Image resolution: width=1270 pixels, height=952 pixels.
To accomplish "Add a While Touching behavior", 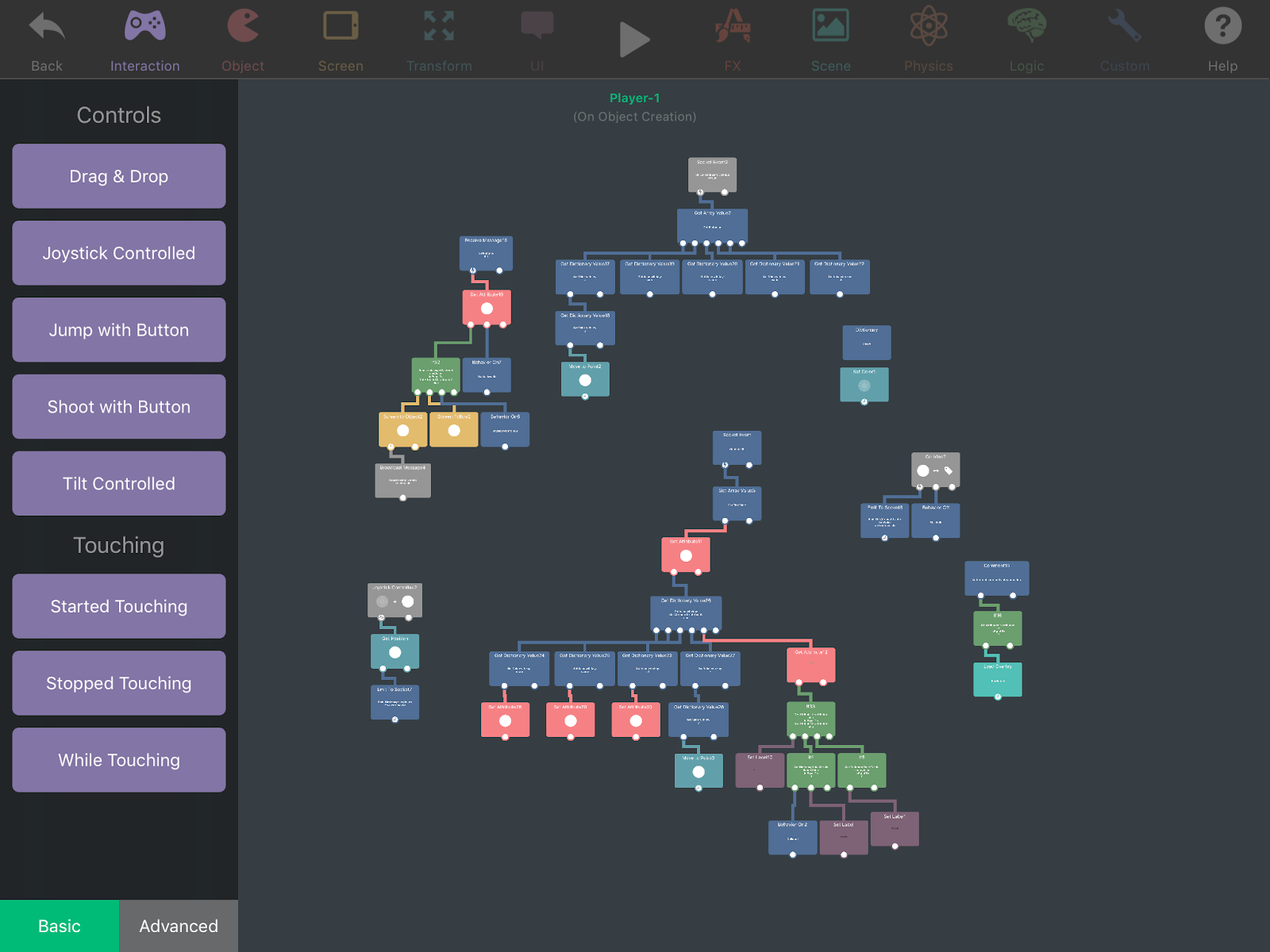I will pyautogui.click(x=119, y=760).
